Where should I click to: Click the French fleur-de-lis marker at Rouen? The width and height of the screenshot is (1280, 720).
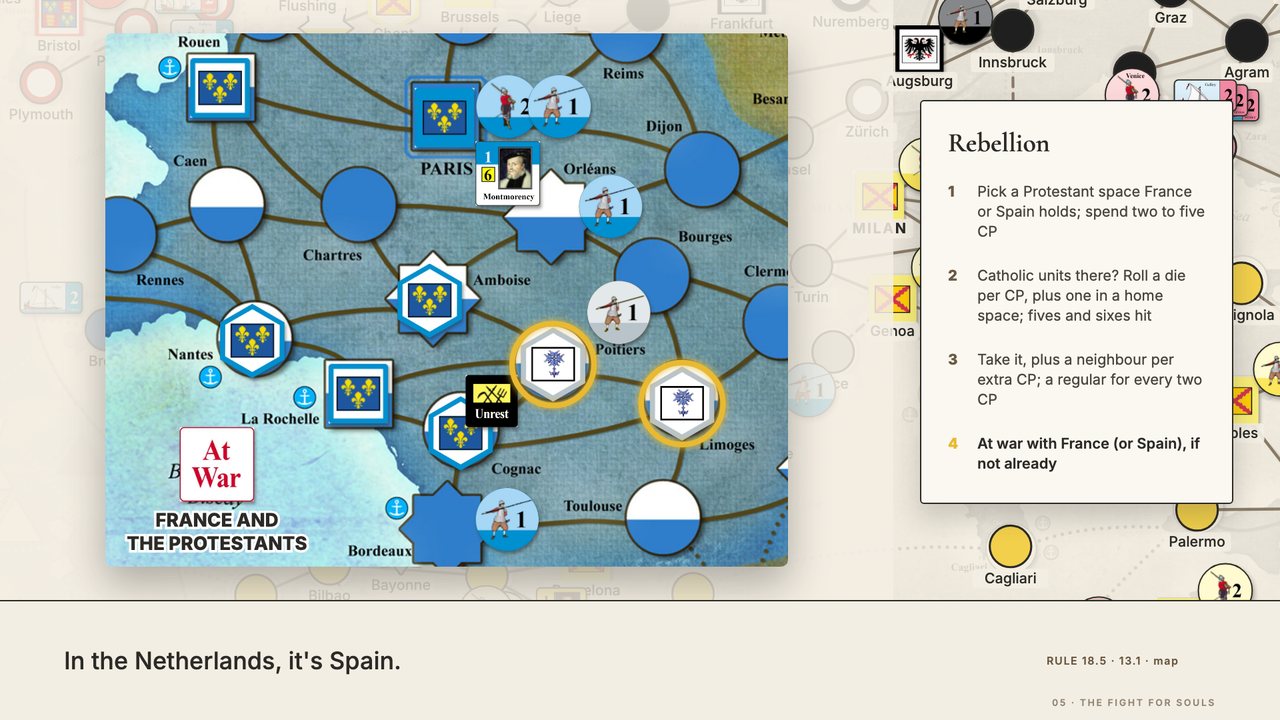221,88
